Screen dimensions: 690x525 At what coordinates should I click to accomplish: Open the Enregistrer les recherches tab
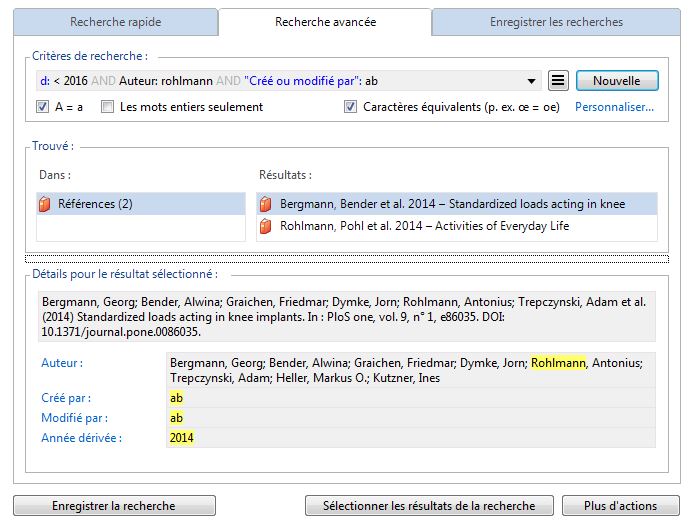[x=556, y=22]
